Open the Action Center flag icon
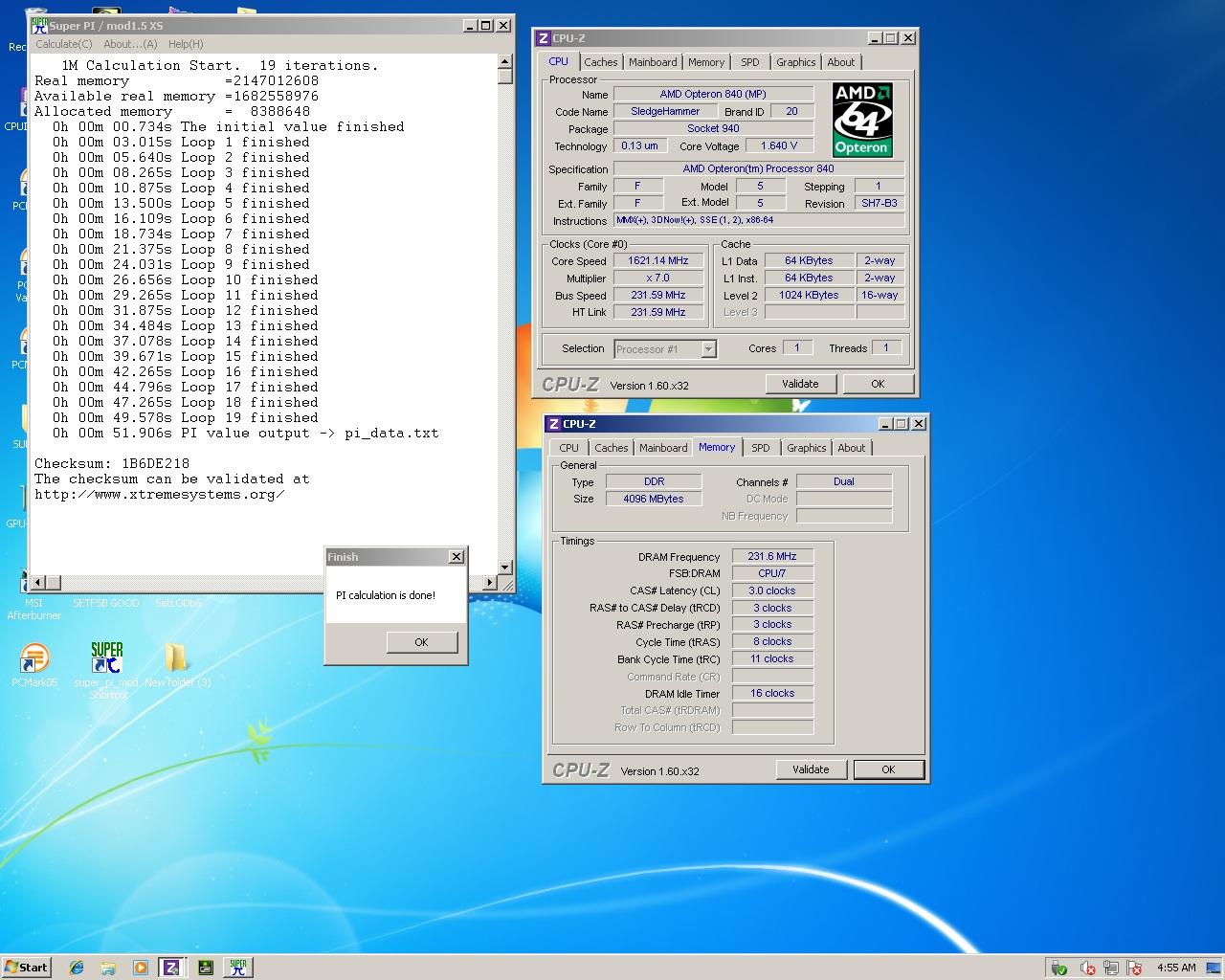Image resolution: width=1225 pixels, height=980 pixels. (1134, 968)
